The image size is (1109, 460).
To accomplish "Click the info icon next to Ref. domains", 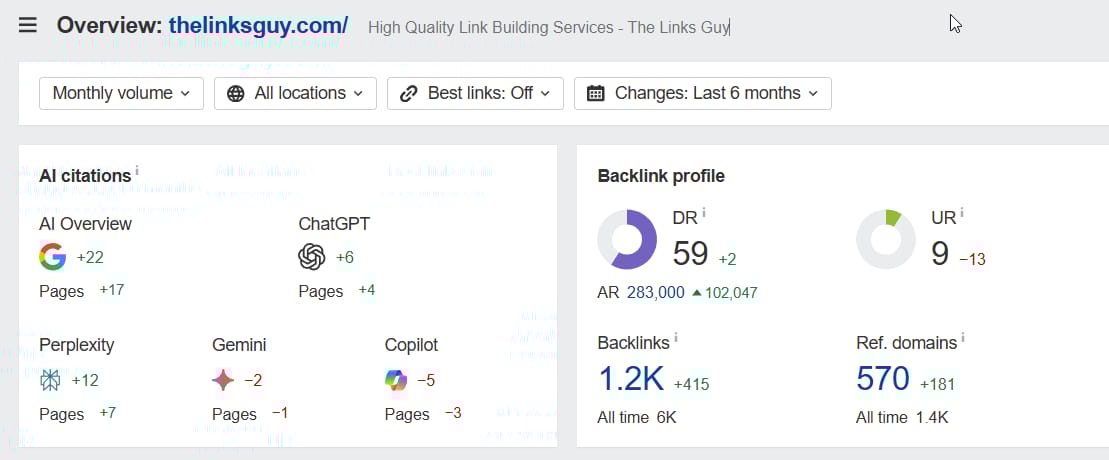I will 963,338.
